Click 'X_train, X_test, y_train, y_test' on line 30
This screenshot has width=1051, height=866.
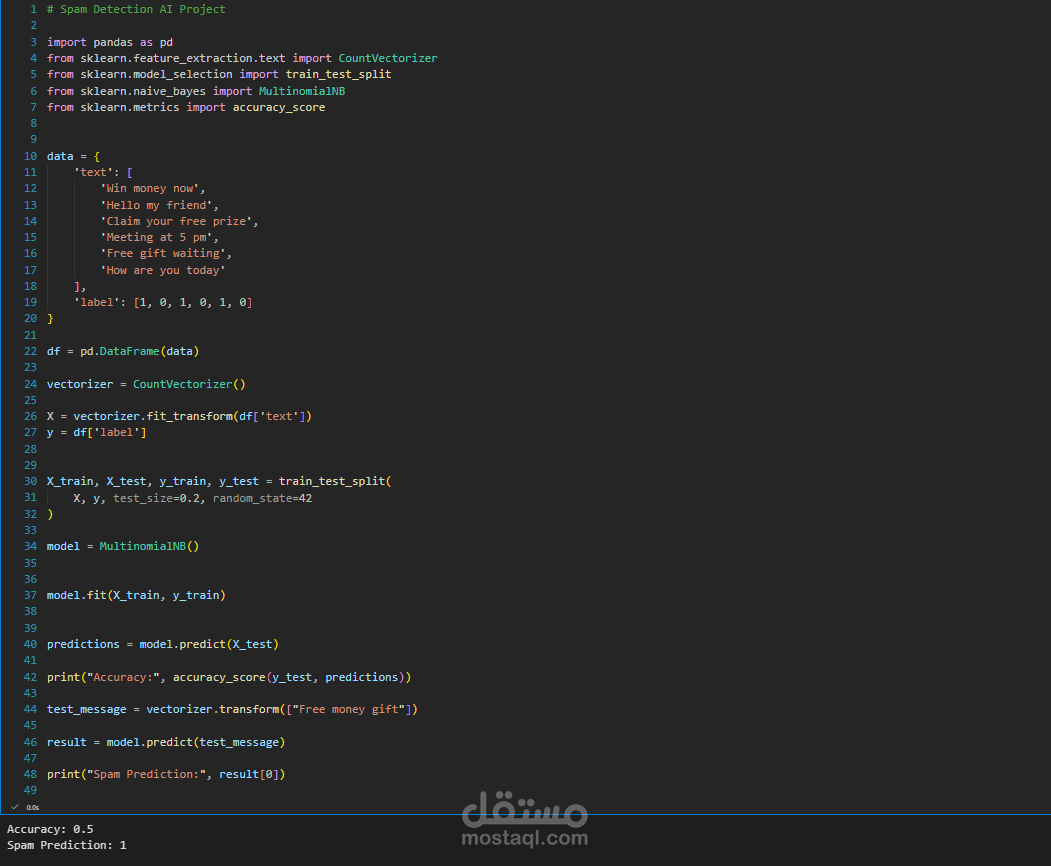pos(153,481)
